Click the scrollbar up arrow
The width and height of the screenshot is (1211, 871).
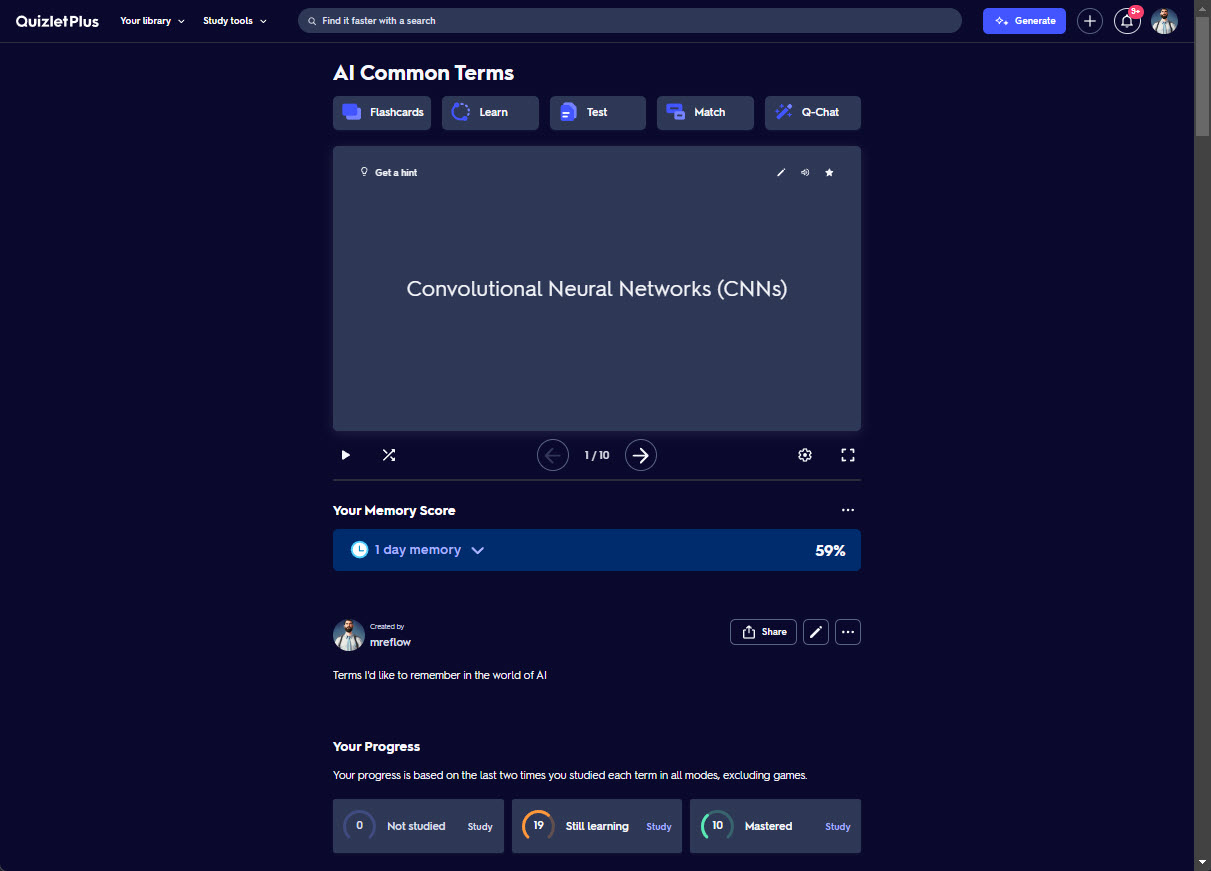click(x=1202, y=8)
